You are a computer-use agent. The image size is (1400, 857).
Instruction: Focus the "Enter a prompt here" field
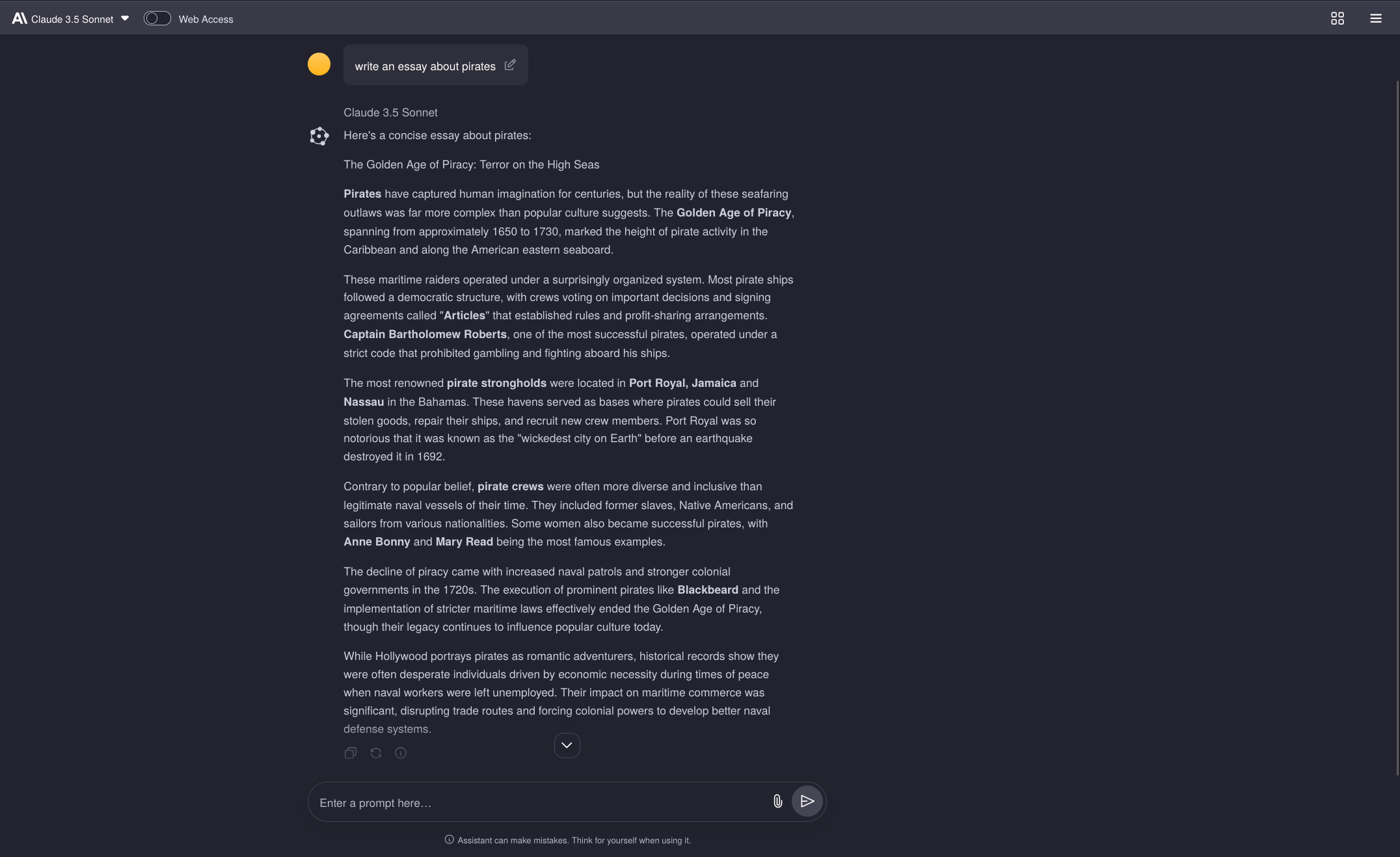(540, 803)
